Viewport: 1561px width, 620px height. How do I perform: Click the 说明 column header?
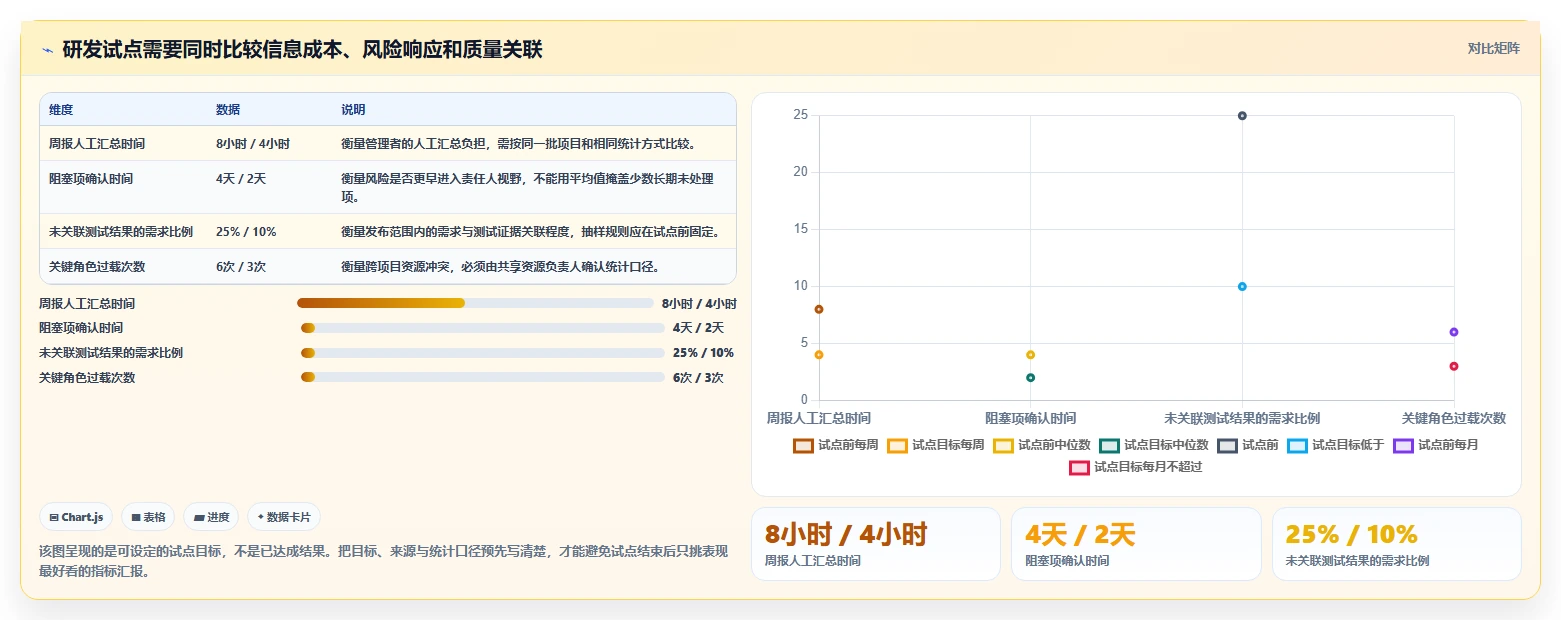[x=353, y=110]
